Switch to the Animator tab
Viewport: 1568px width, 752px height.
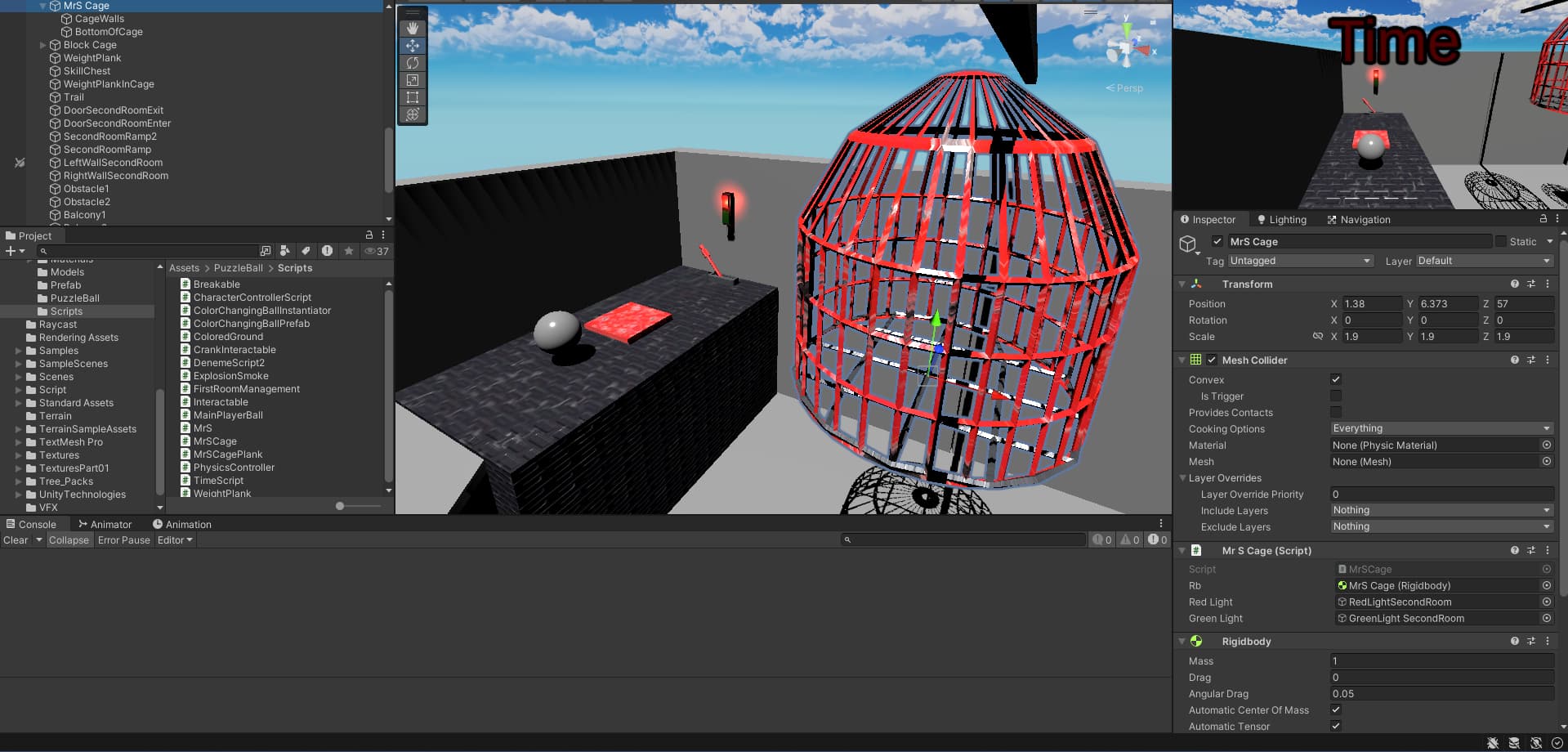[x=106, y=524]
